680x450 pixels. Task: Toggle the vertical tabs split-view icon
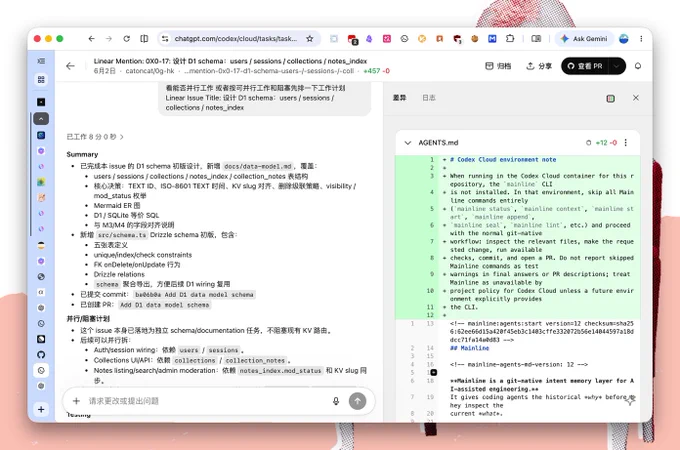(144, 39)
